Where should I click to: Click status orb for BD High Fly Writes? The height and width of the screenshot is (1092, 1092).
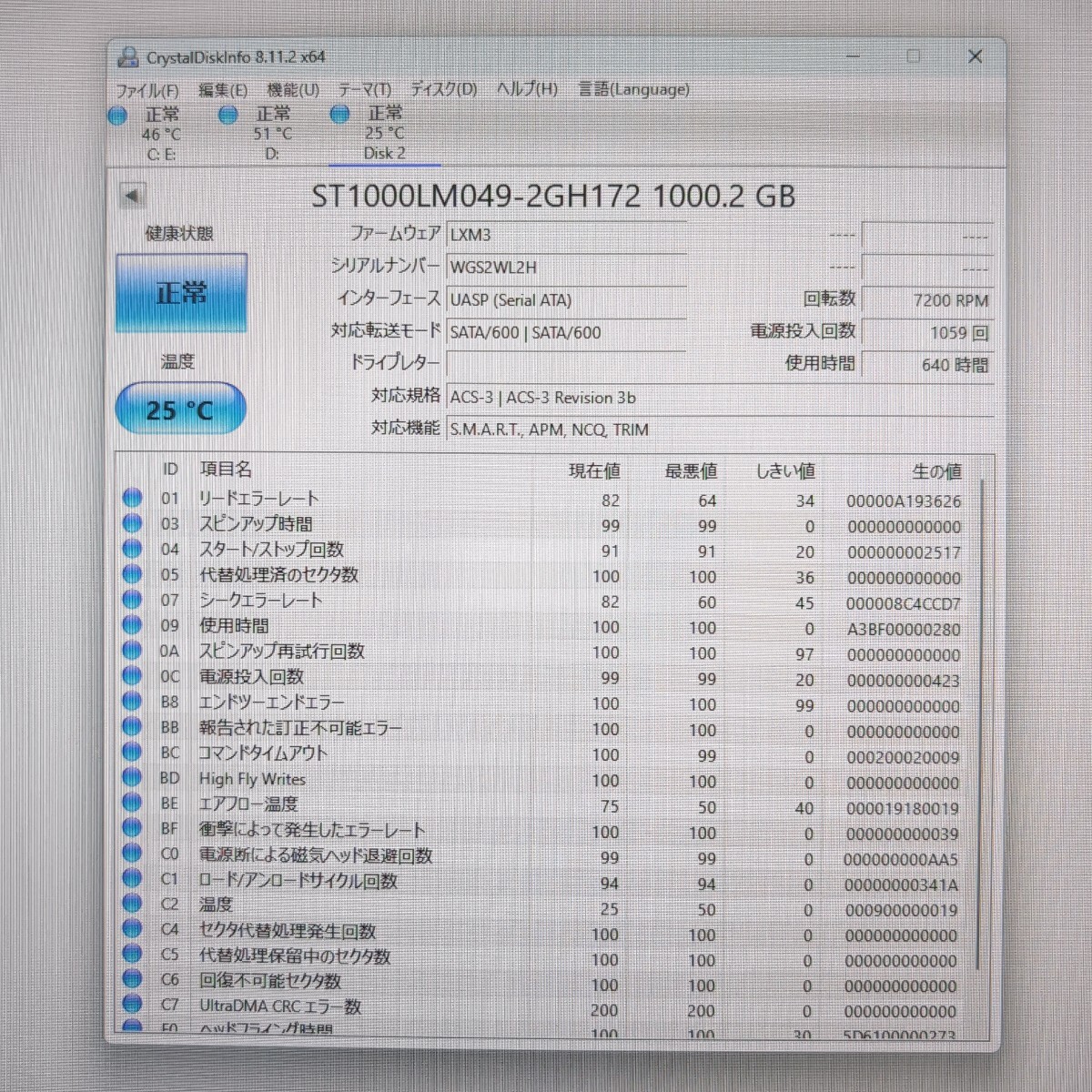[x=132, y=778]
